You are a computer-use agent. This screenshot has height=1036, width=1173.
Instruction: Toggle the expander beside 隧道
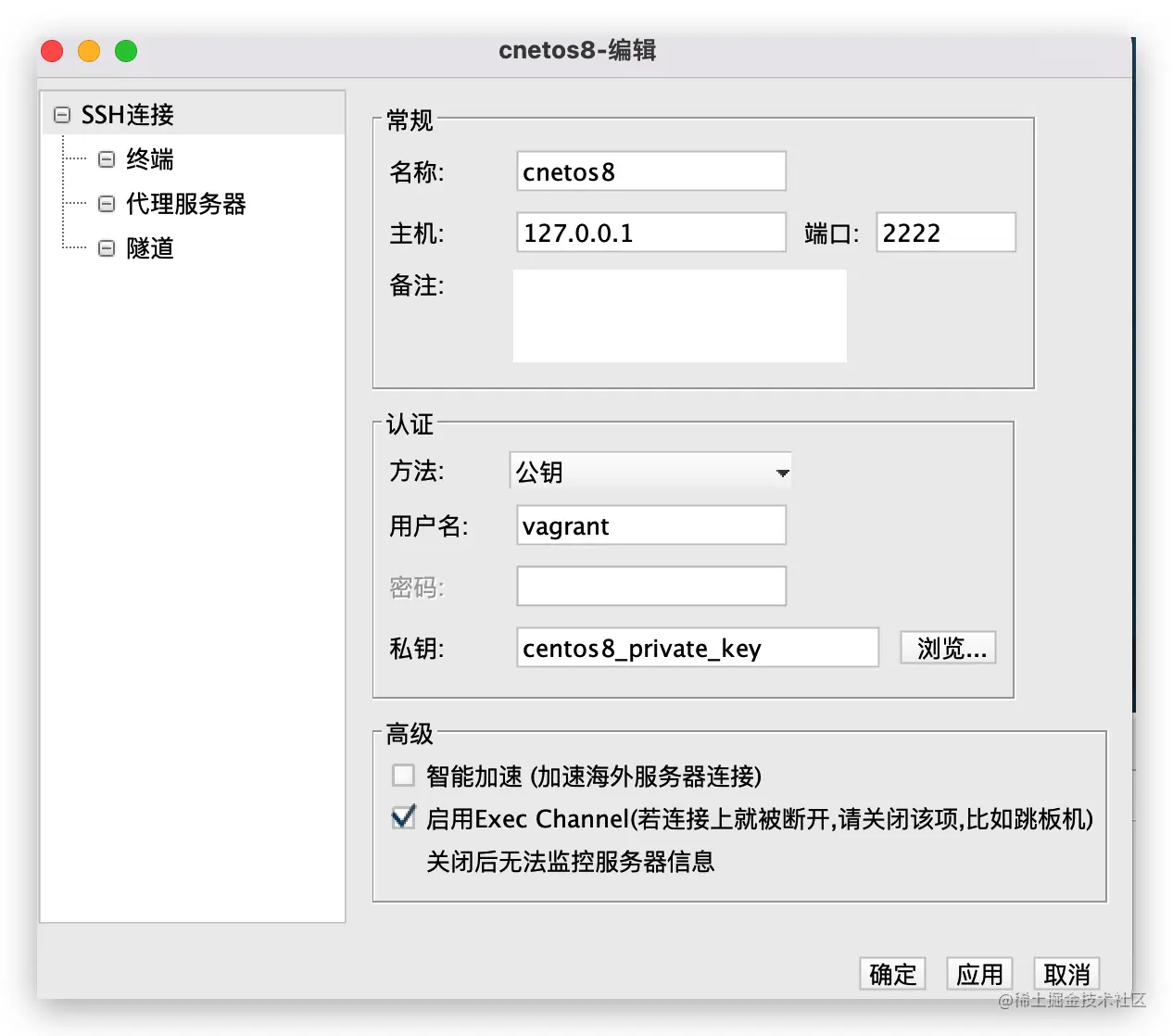(x=107, y=248)
